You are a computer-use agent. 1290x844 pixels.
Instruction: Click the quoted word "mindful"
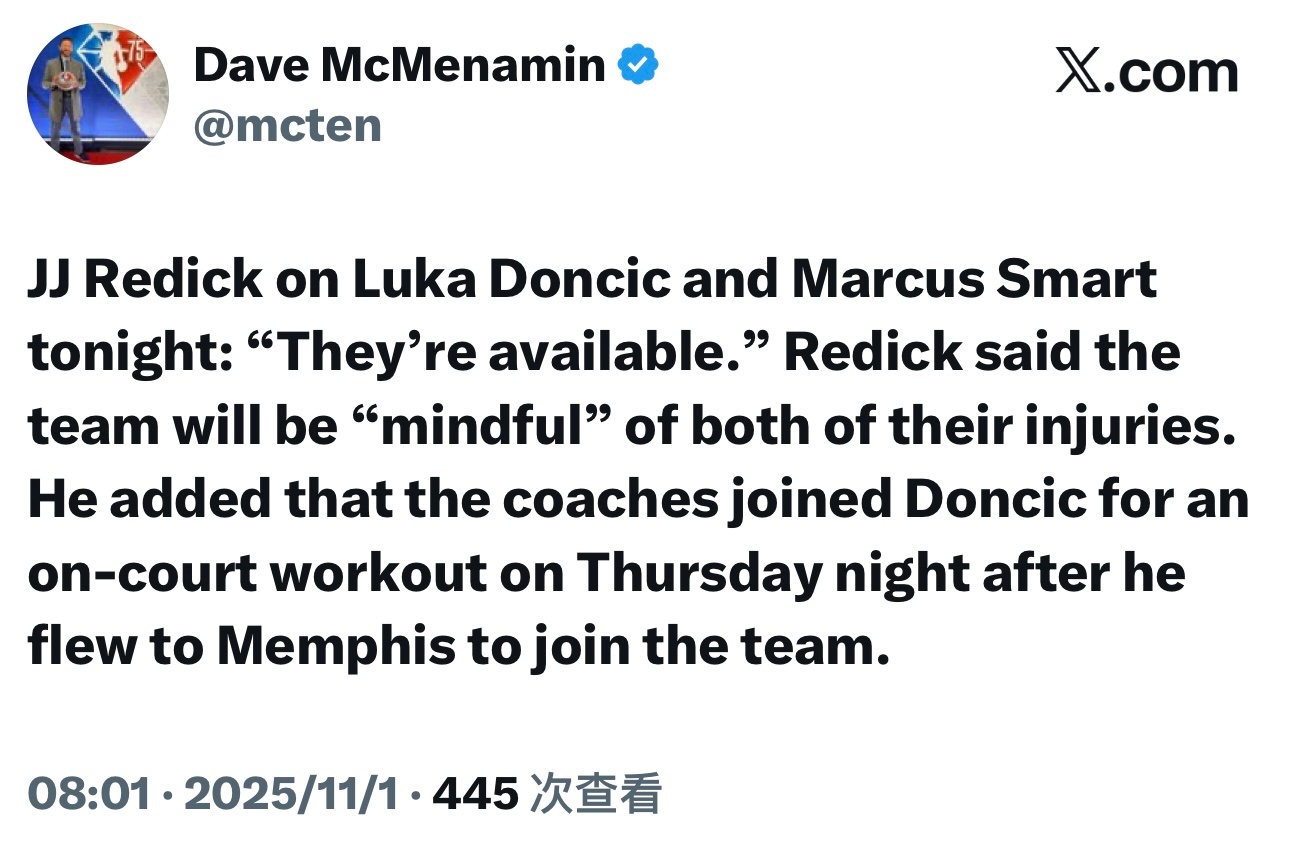481,425
